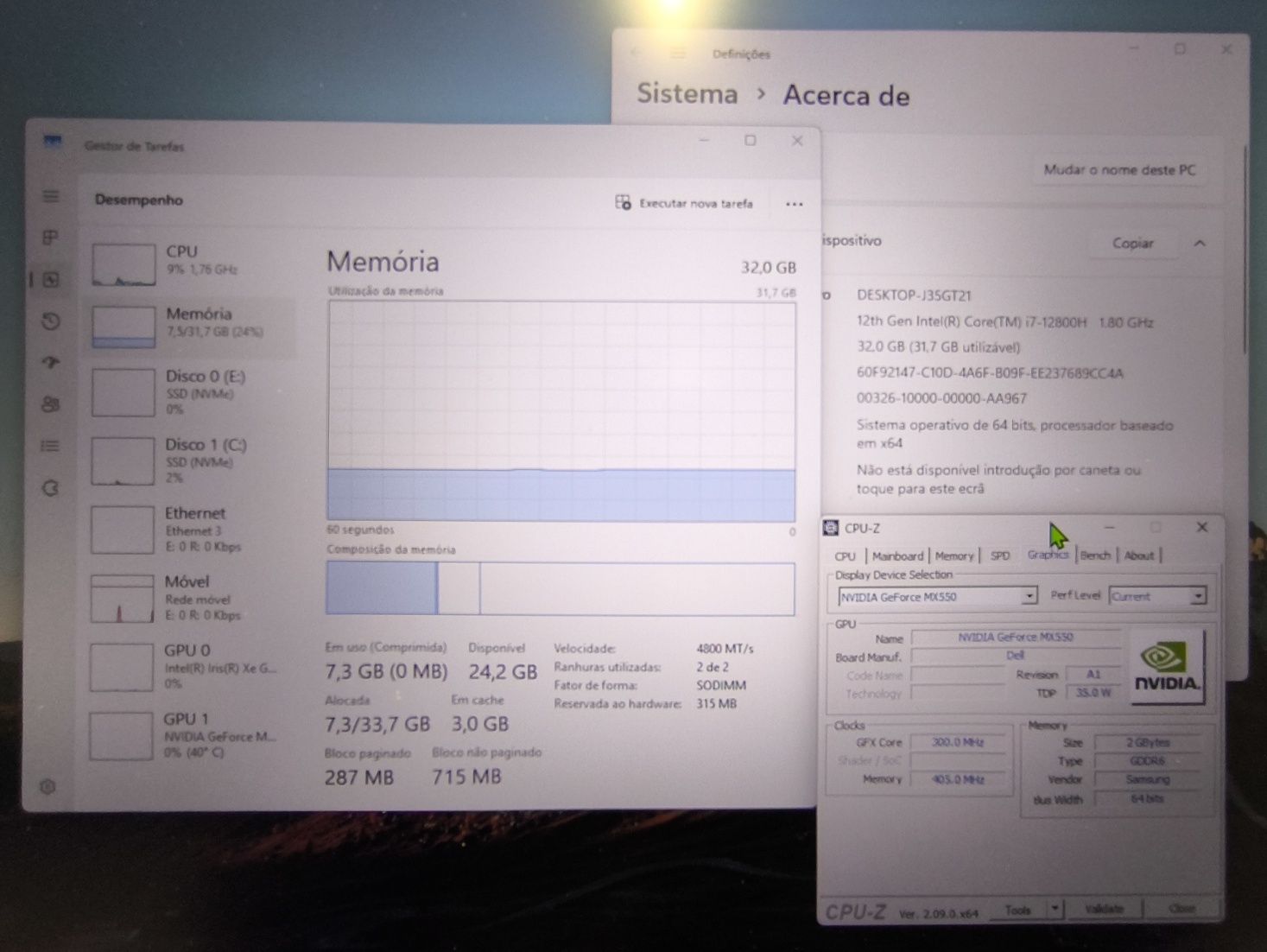The height and width of the screenshot is (952, 1267).
Task: Click the memory composition bar
Action: coord(561,588)
